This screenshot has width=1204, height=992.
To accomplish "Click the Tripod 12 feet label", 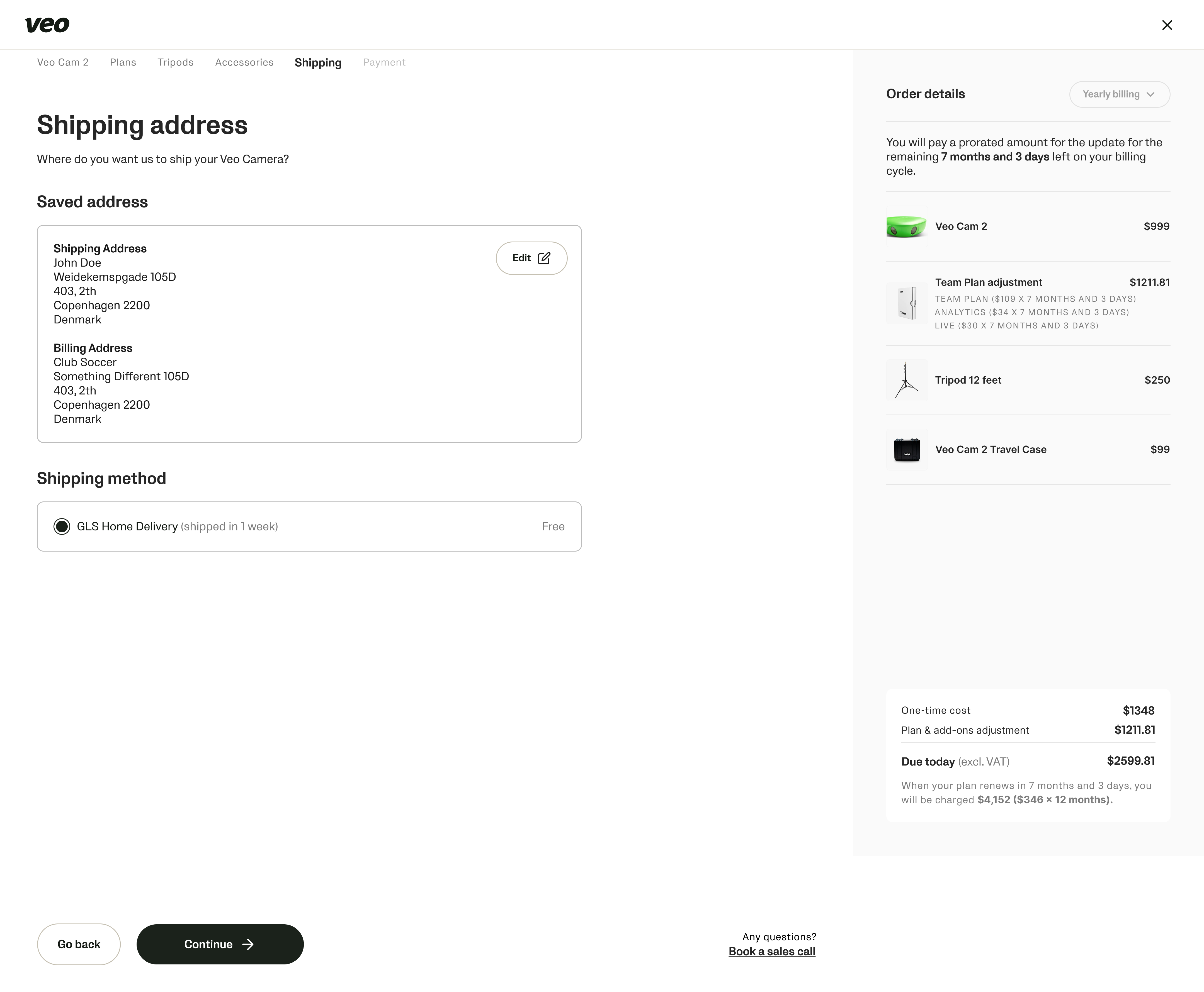I will pos(968,380).
